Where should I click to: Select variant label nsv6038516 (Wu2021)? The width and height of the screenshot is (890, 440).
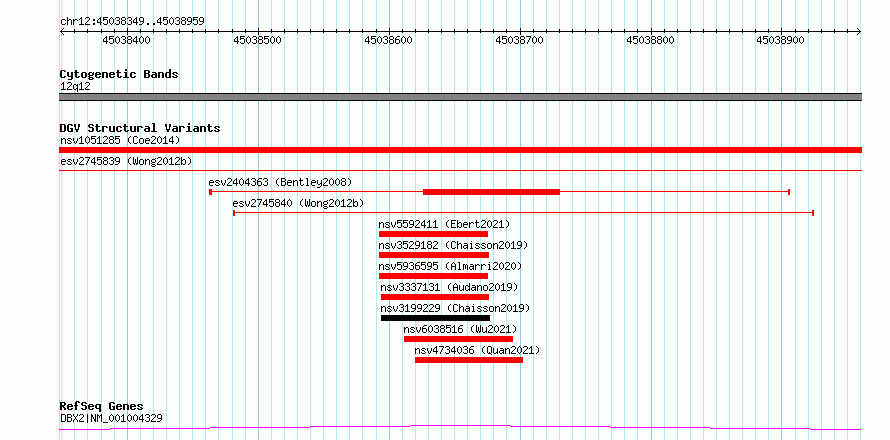[460, 329]
